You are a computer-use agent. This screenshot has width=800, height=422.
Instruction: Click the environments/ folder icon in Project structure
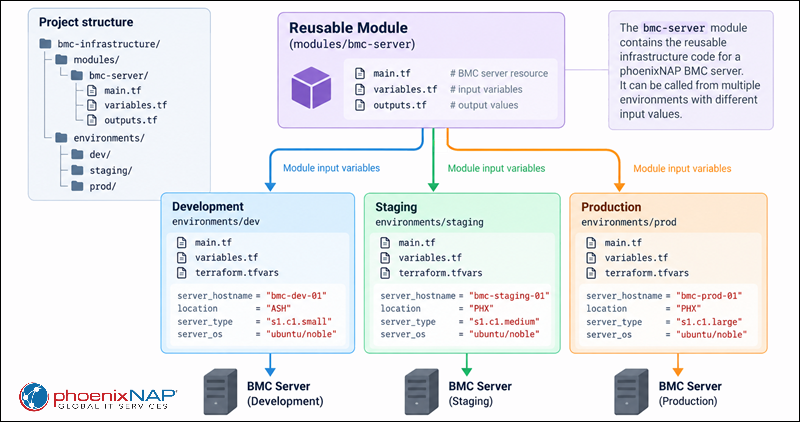(x=62, y=138)
